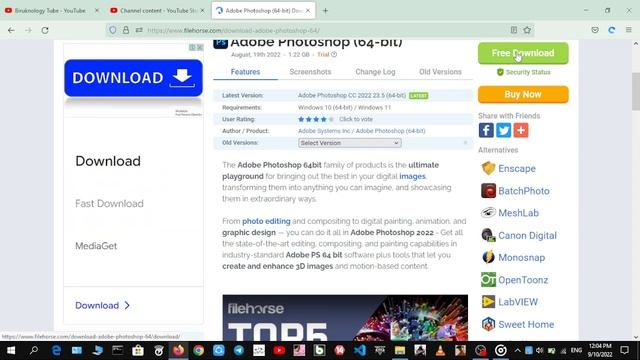Open Telegram from the taskbar

click(x=239, y=350)
